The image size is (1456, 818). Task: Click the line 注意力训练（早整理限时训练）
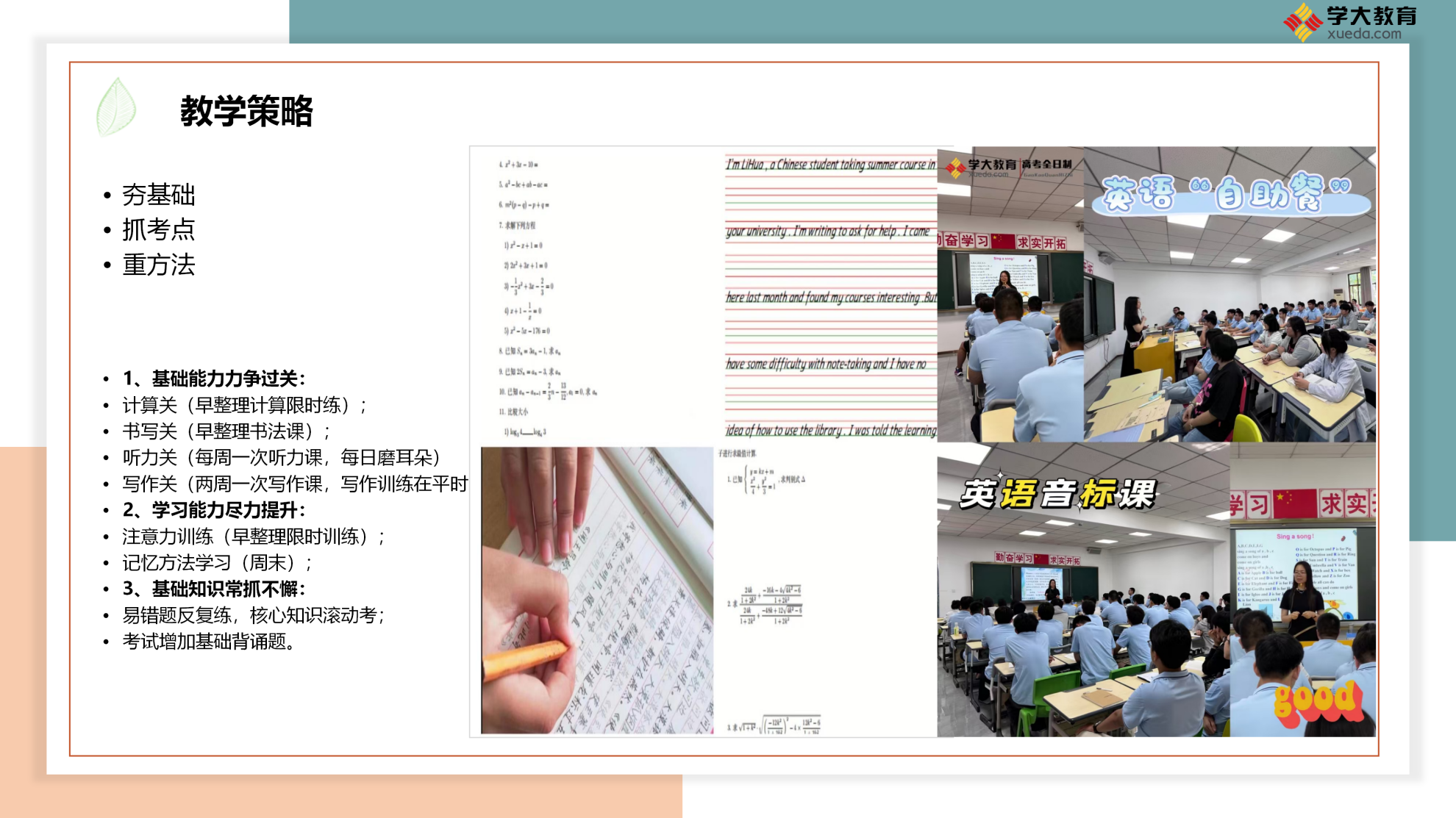(x=254, y=537)
